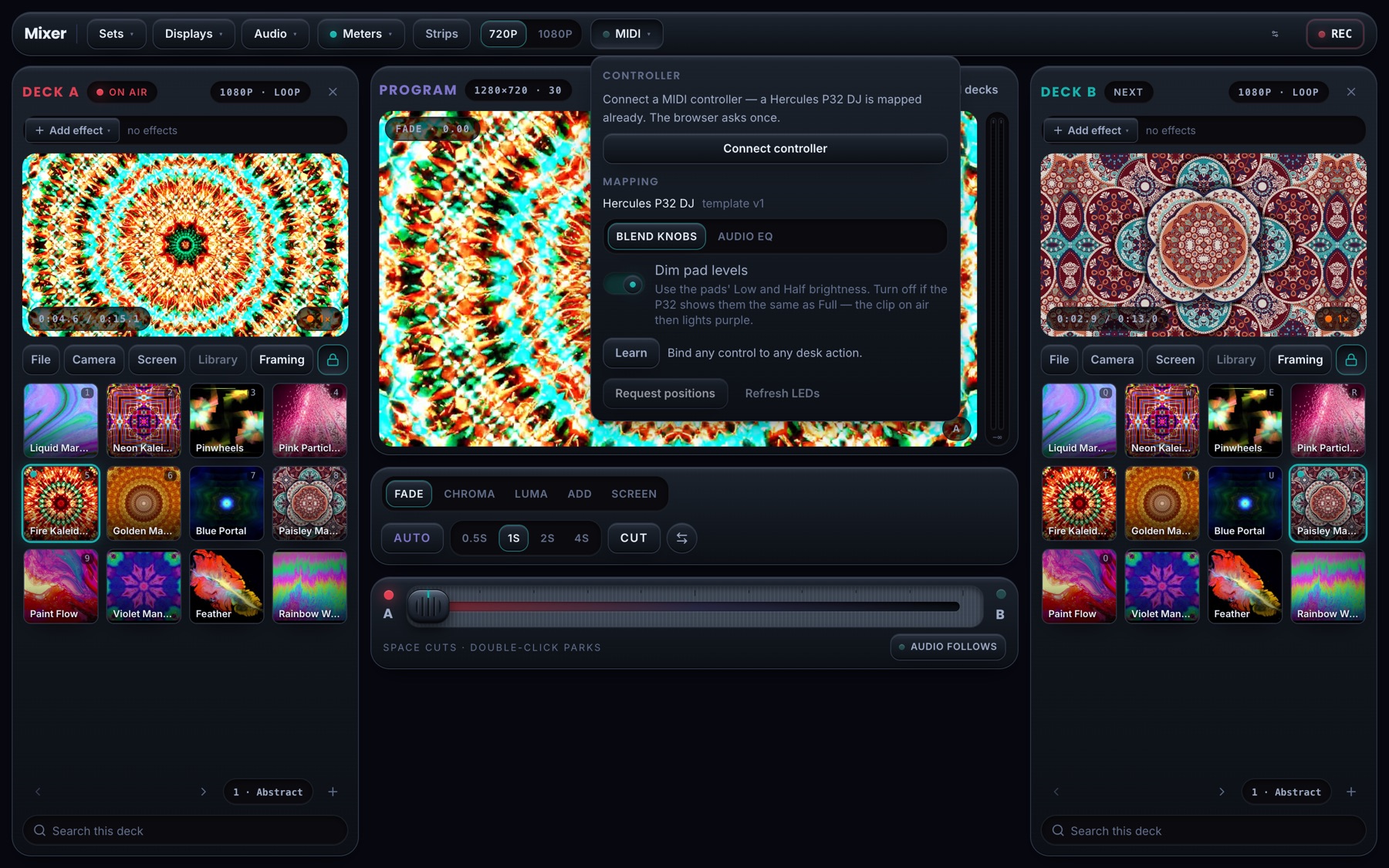This screenshot has height=868, width=1389.
Task: Click the CUT button
Action: 634,538
